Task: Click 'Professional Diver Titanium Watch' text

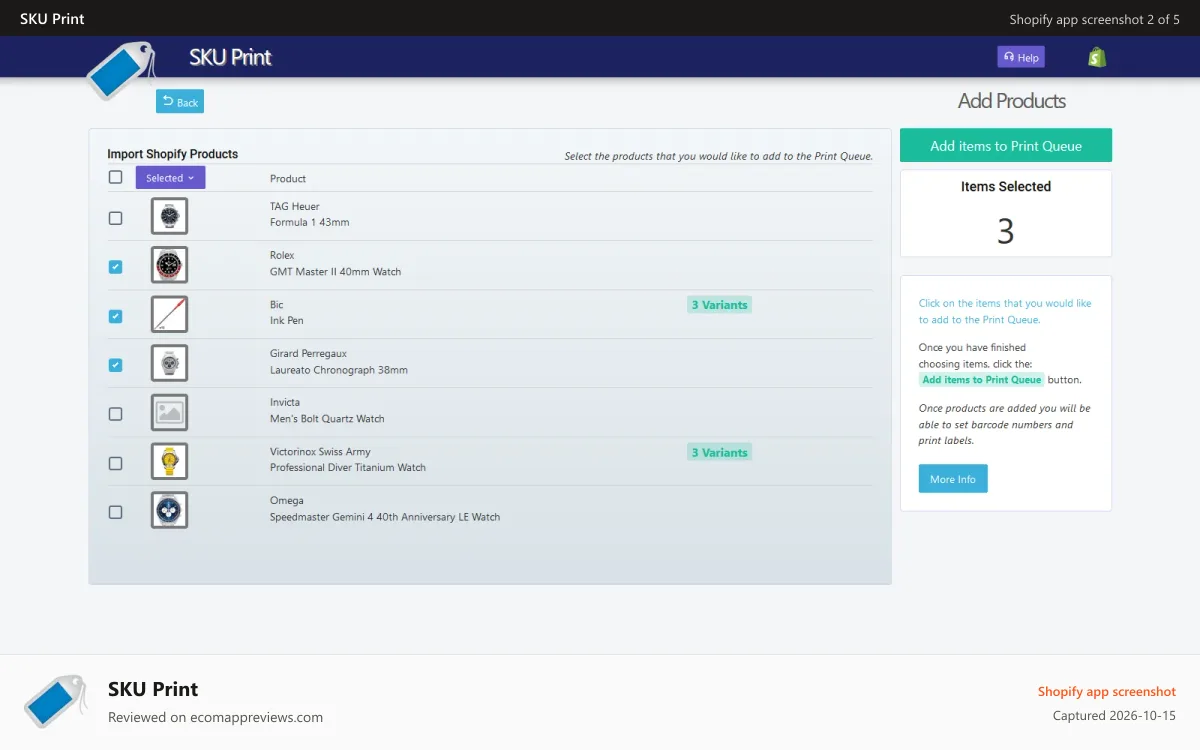Action: (348, 467)
